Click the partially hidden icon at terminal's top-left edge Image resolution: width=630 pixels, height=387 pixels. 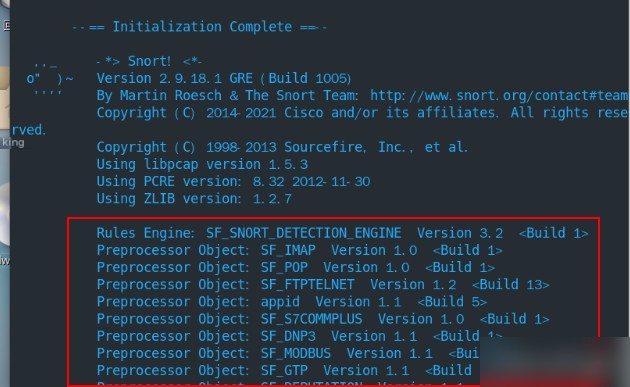[6, 26]
